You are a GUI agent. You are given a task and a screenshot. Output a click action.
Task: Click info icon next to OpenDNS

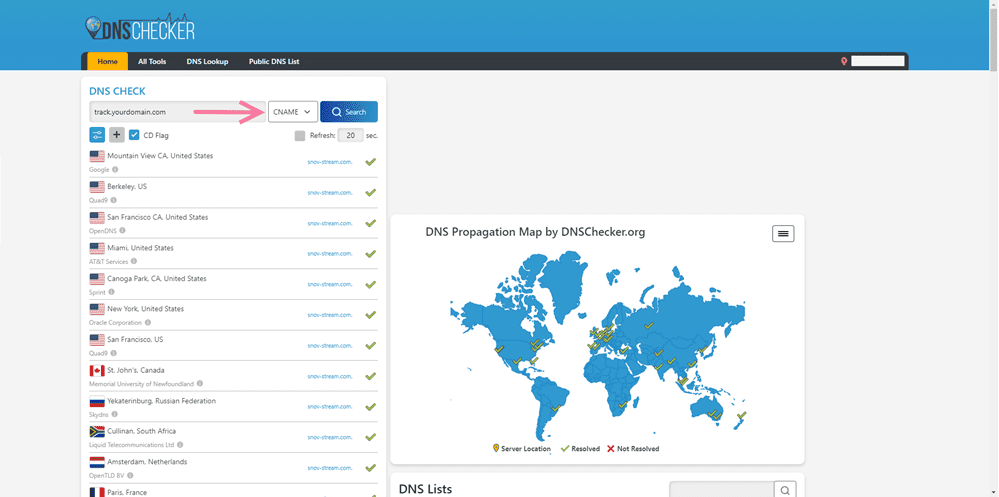[122, 231]
